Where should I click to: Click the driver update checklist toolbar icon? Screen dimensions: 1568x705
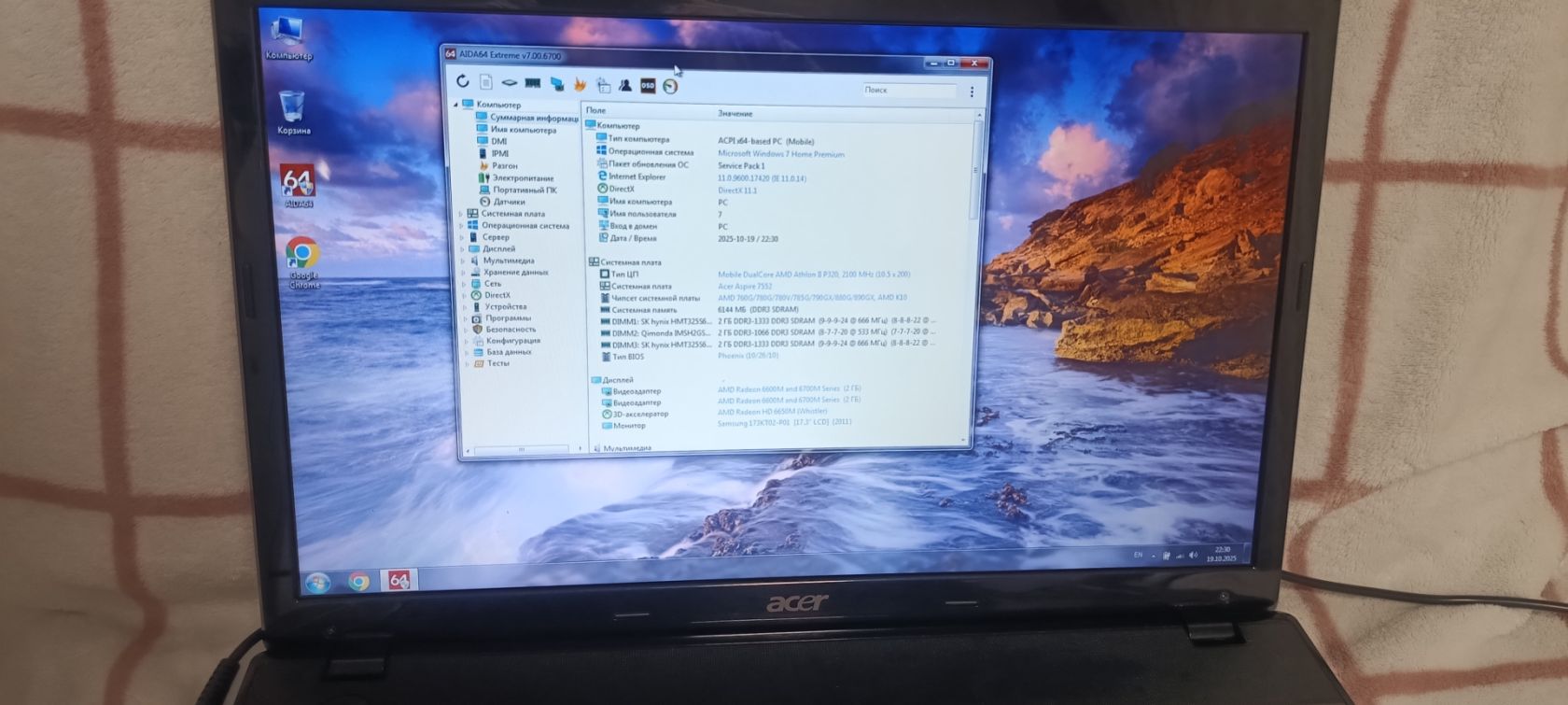(603, 85)
